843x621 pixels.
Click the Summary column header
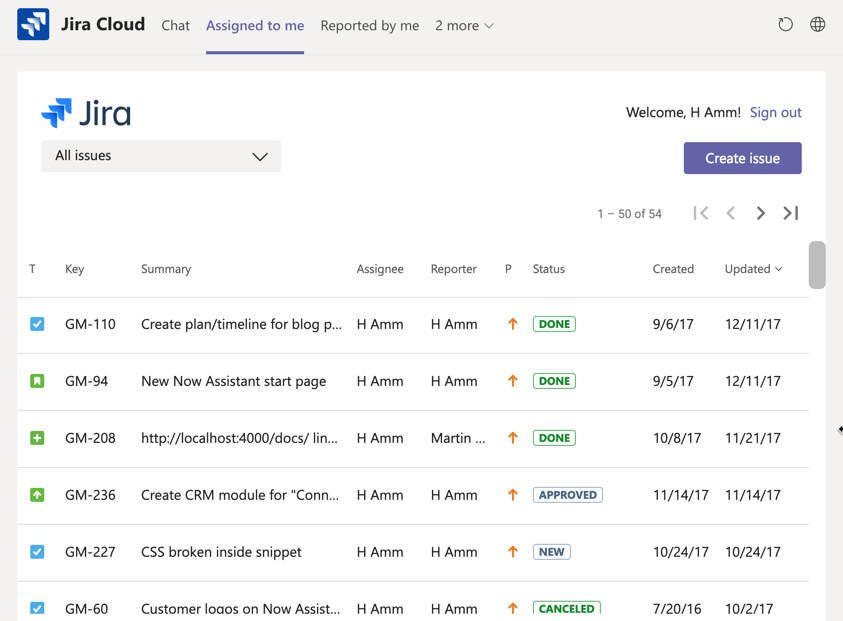pyautogui.click(x=166, y=269)
